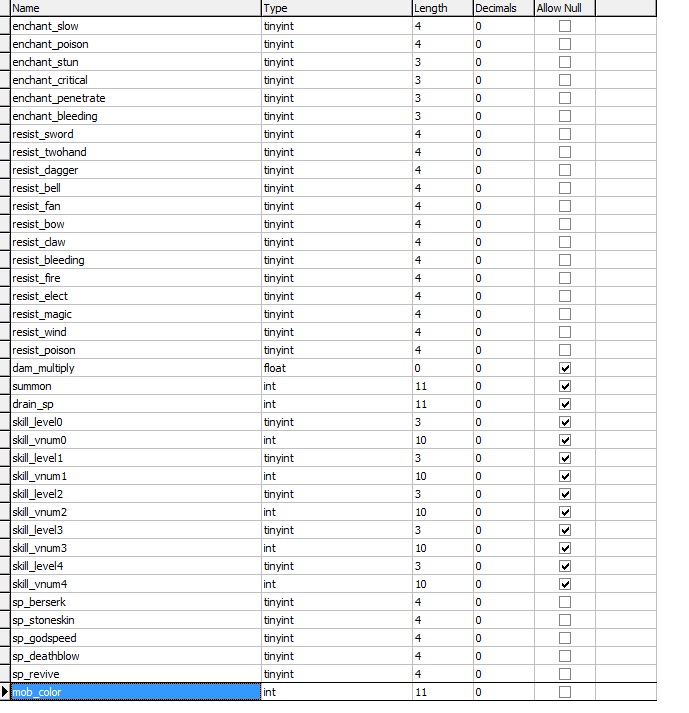This screenshot has width=689, height=713.
Task: Select the resist_twohand field name
Action: point(136,152)
